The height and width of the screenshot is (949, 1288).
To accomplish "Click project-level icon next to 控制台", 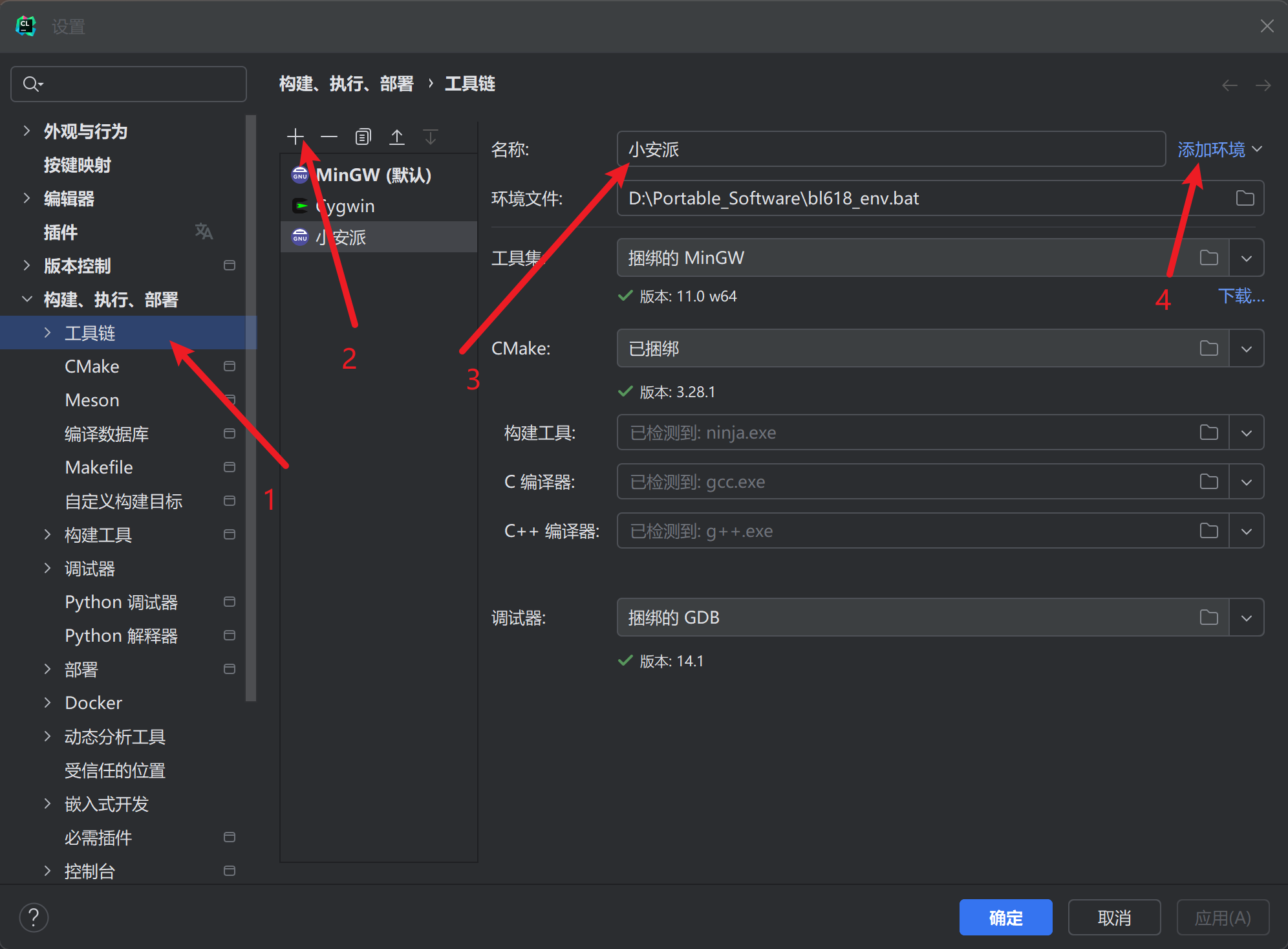I will pyautogui.click(x=229, y=871).
